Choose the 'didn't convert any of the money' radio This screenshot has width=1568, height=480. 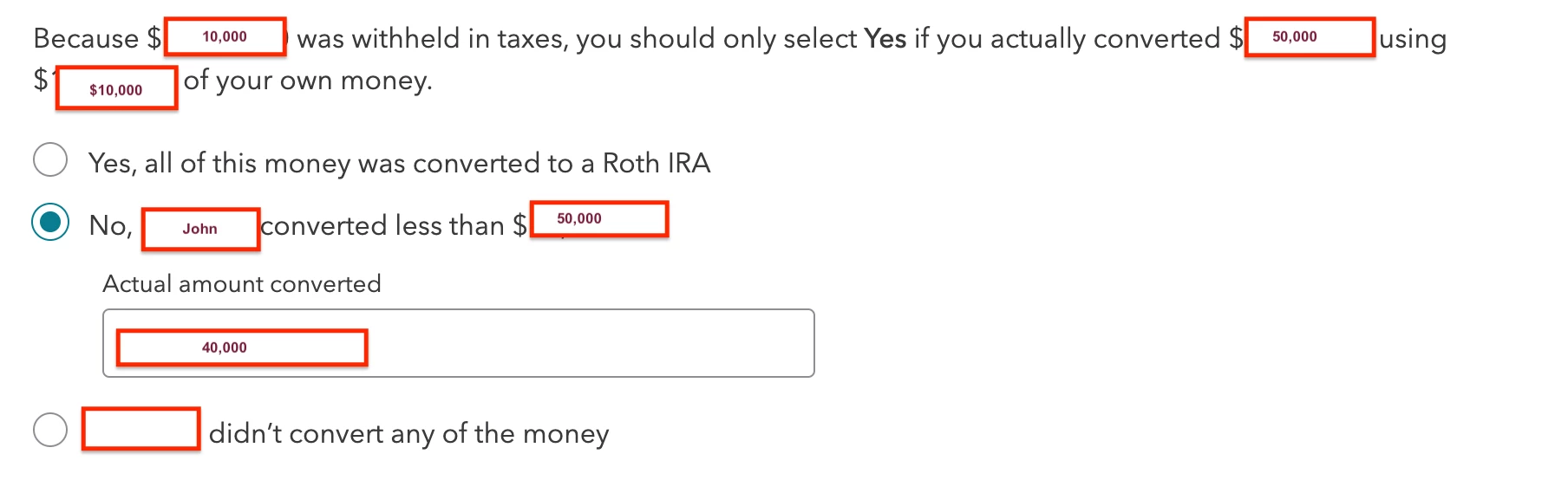click(x=50, y=430)
